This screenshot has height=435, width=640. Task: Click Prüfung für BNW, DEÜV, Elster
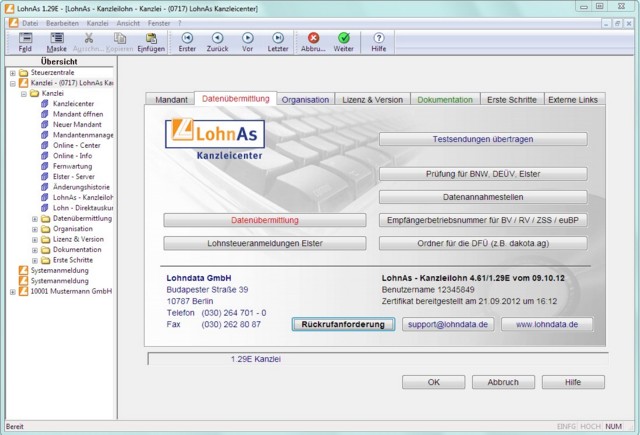pos(483,174)
